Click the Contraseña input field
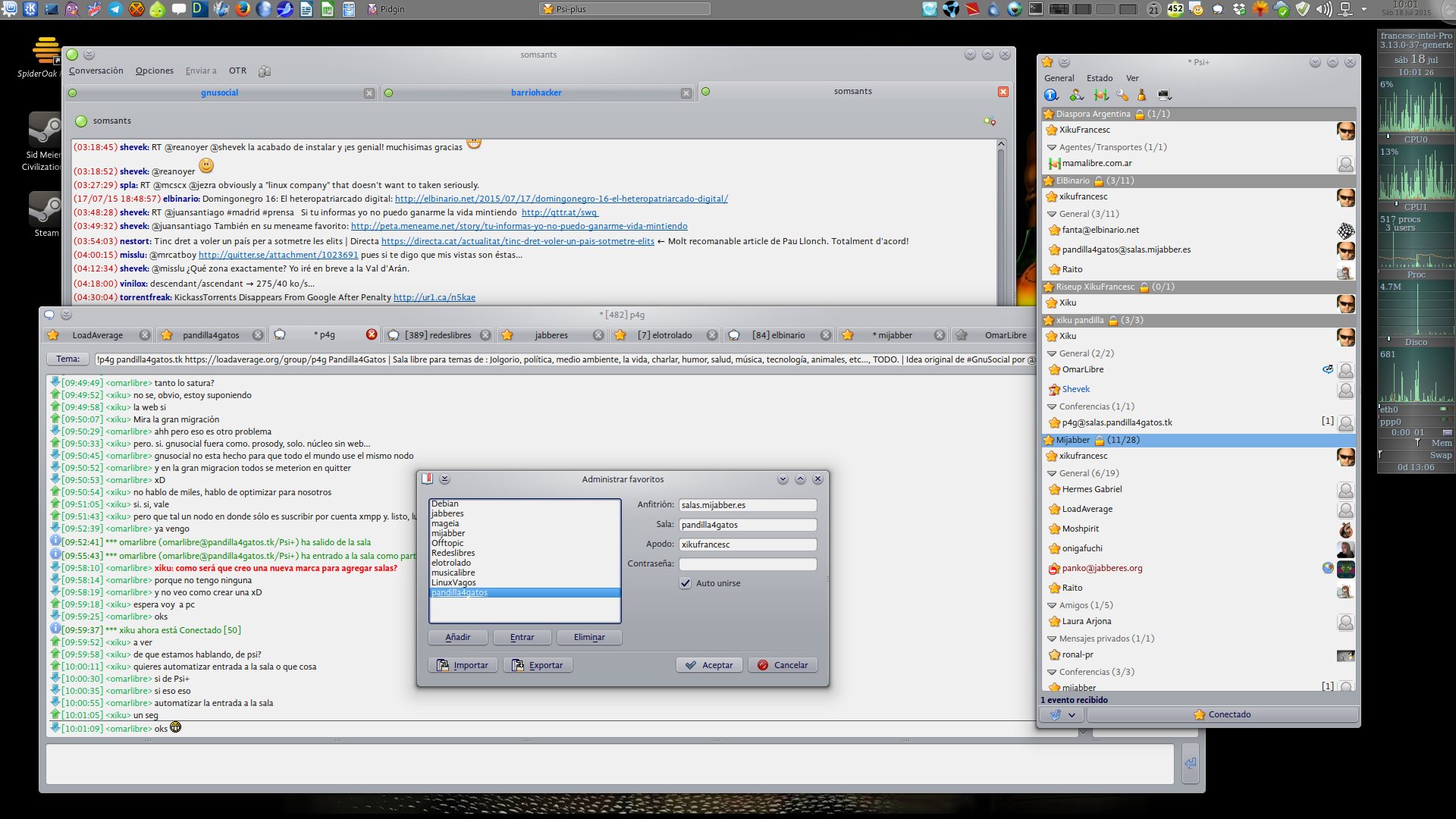Image resolution: width=1456 pixels, height=819 pixels. (x=748, y=564)
